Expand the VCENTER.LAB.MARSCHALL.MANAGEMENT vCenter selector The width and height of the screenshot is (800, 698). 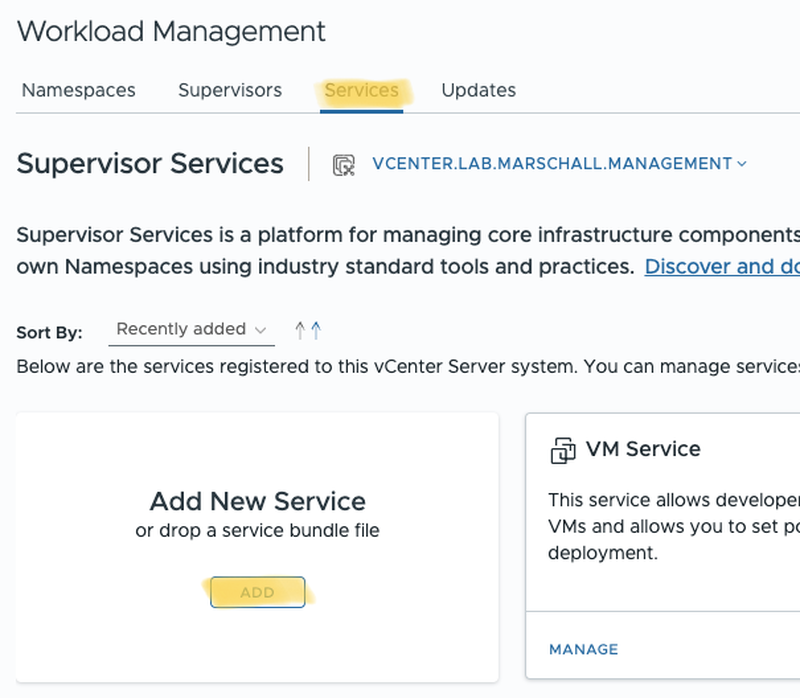click(x=552, y=164)
